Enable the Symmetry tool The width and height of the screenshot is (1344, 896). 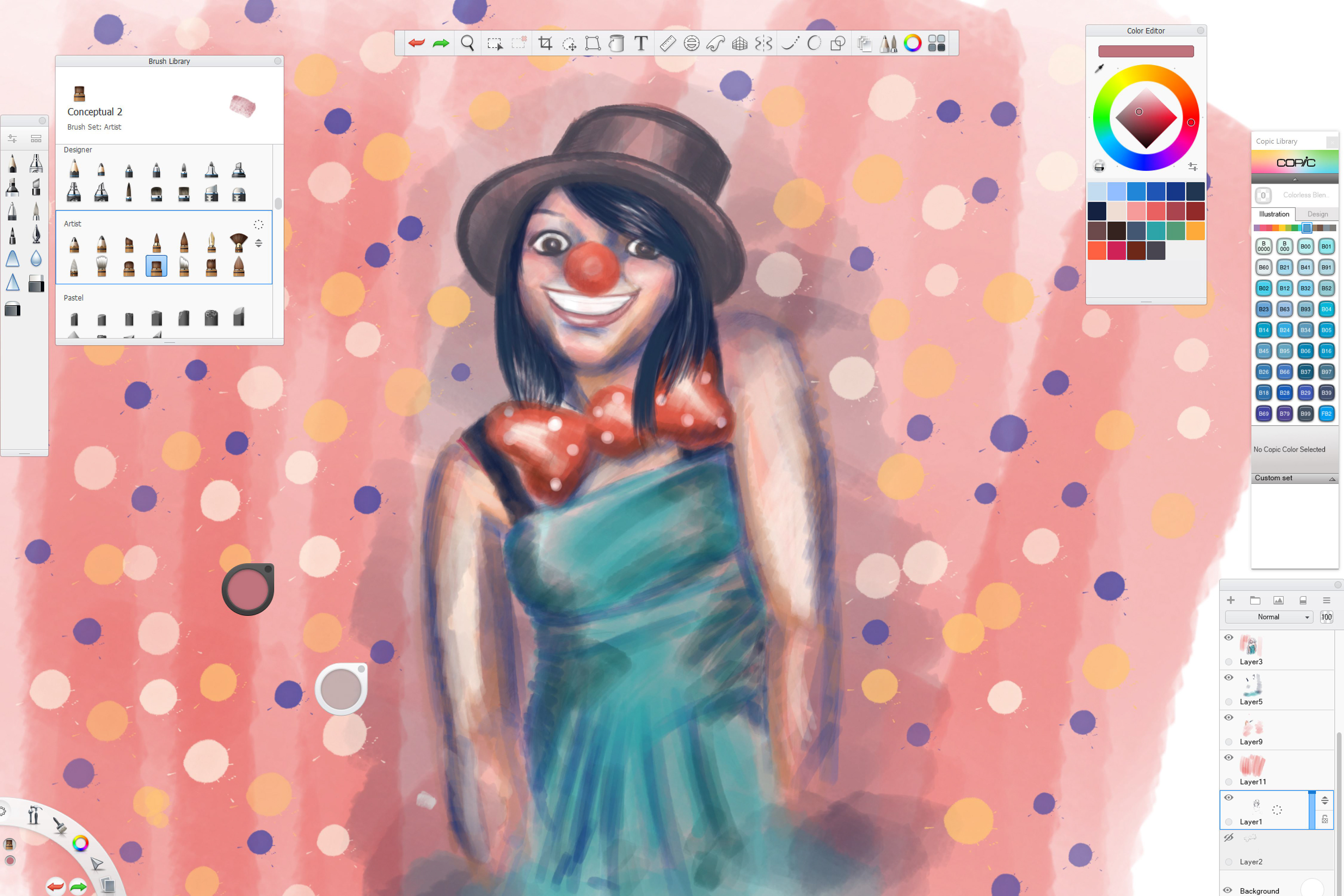(x=764, y=43)
